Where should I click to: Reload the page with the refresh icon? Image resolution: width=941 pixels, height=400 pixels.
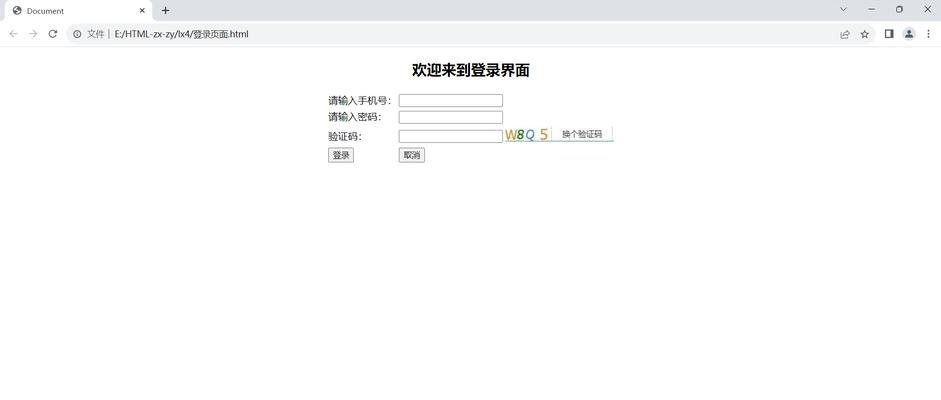pos(53,34)
